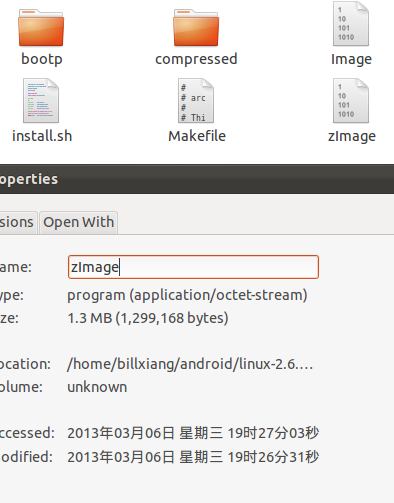394x503 pixels.
Task: Click the Properties dialog title bar
Action: 197,179
